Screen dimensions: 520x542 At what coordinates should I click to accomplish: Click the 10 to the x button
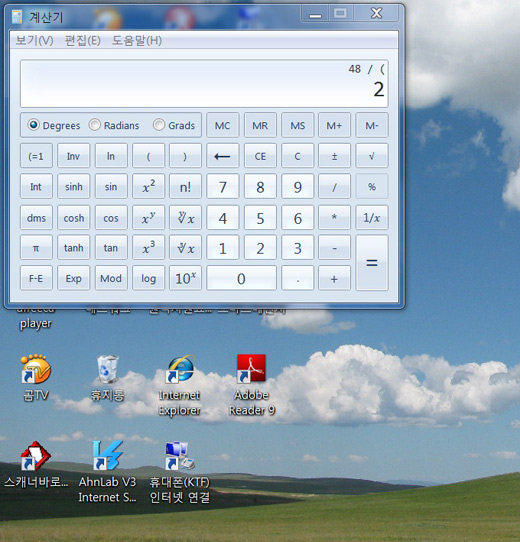point(185,278)
